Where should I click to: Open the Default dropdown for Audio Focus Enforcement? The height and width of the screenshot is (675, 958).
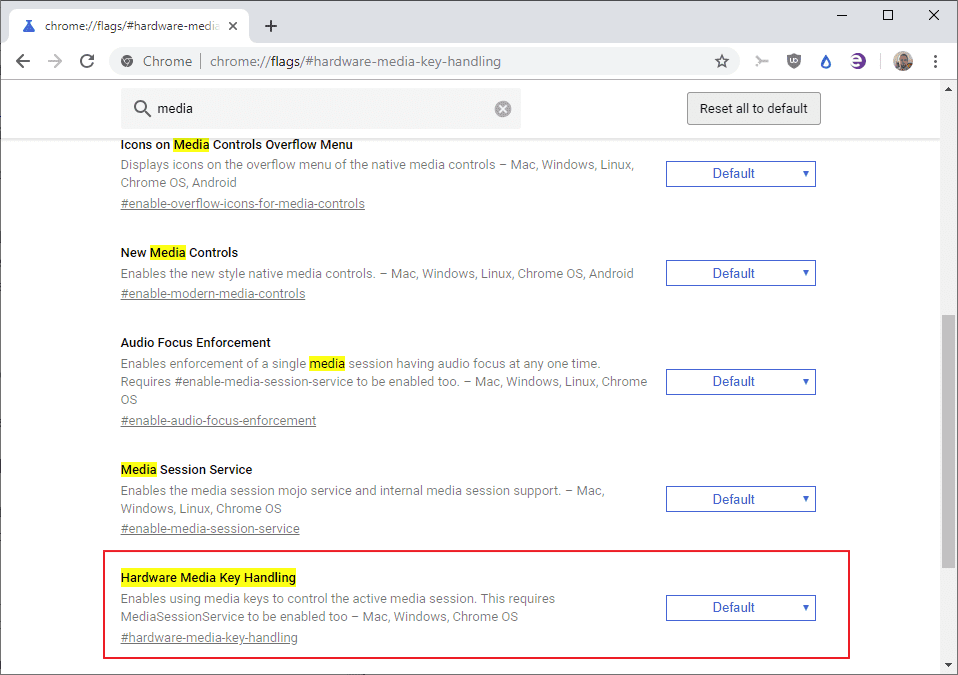click(740, 381)
